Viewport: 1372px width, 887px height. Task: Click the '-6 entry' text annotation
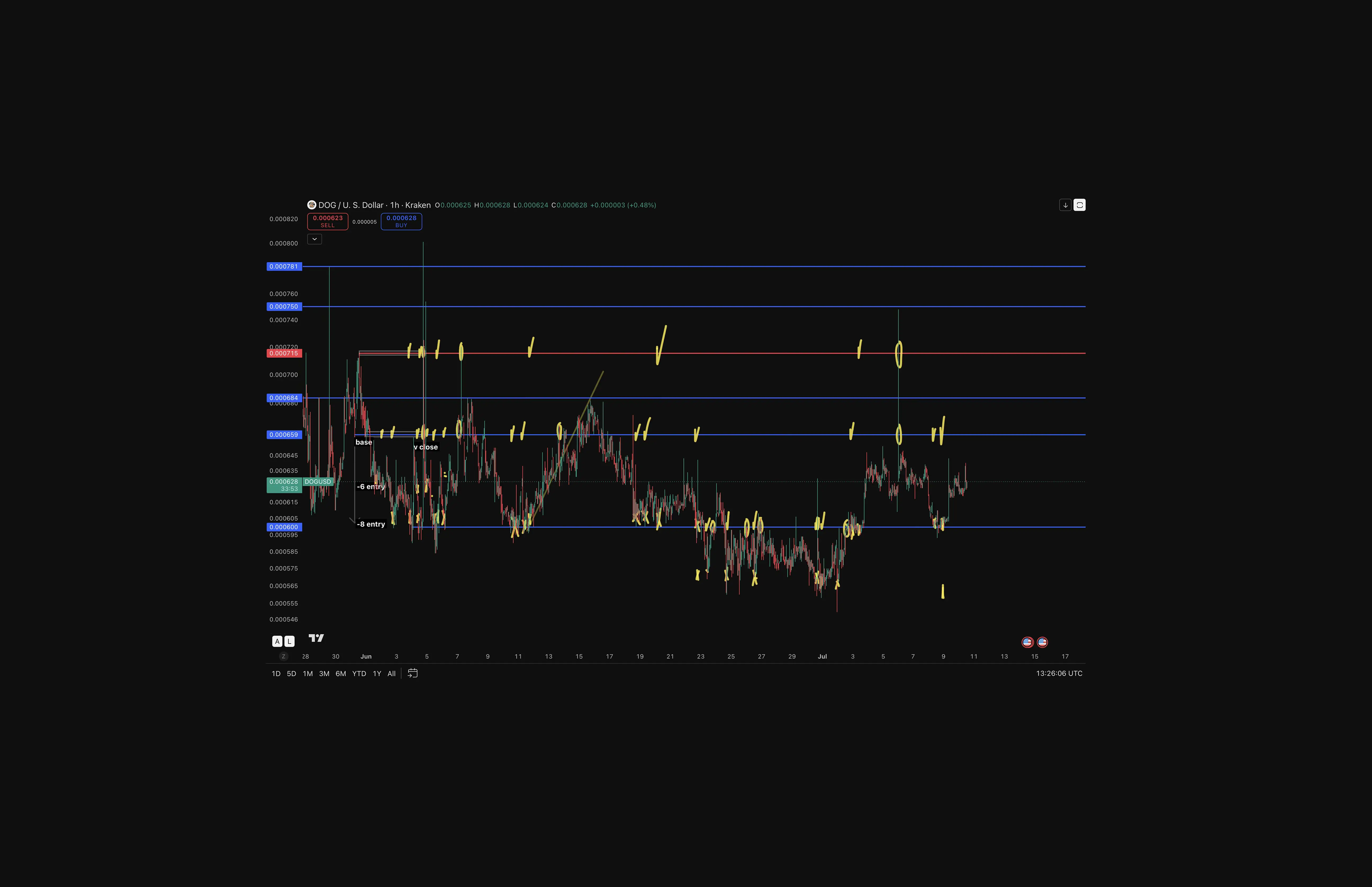pos(371,487)
